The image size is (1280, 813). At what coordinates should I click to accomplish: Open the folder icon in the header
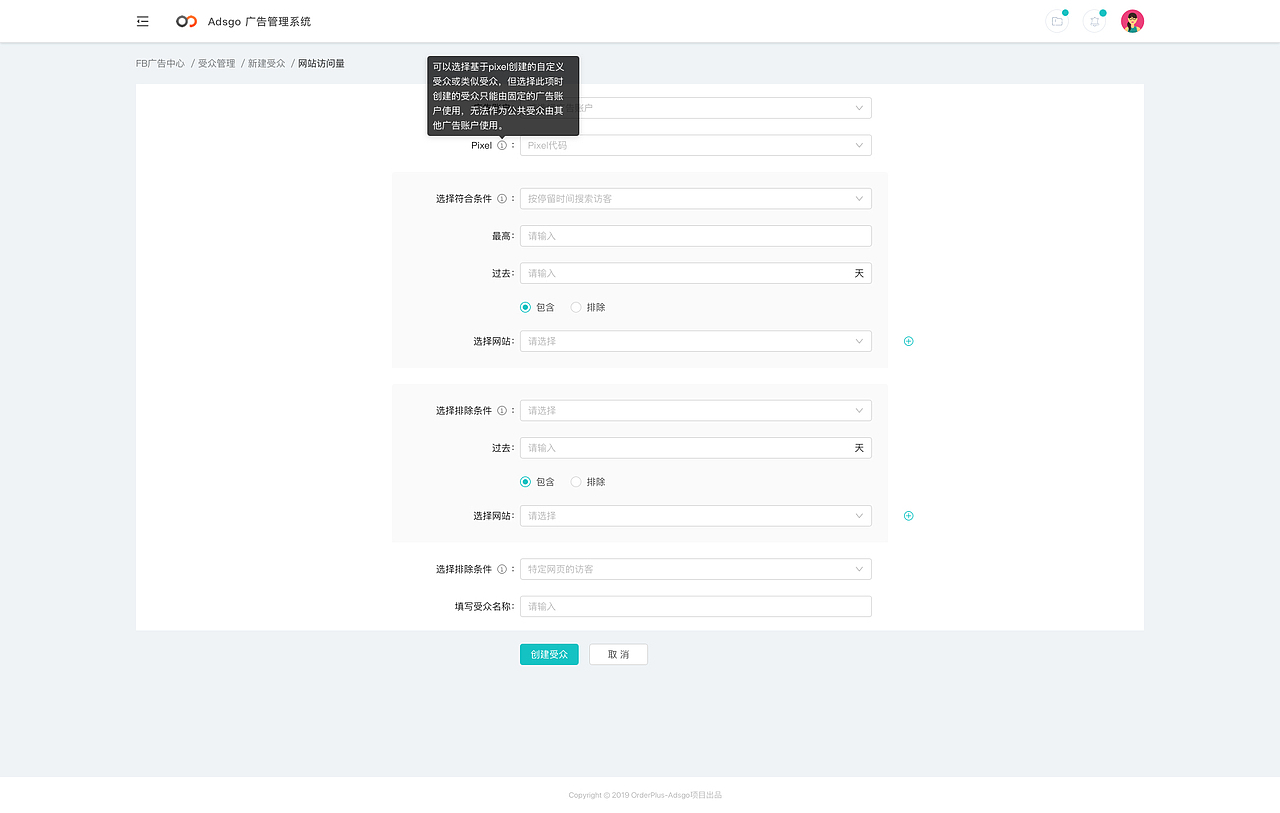click(x=1057, y=21)
